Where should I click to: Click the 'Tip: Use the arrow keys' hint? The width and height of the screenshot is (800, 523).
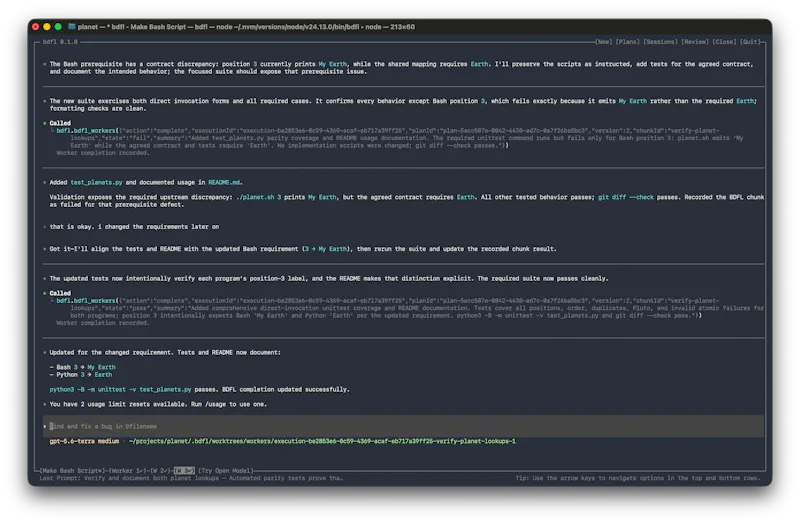click(x=638, y=478)
